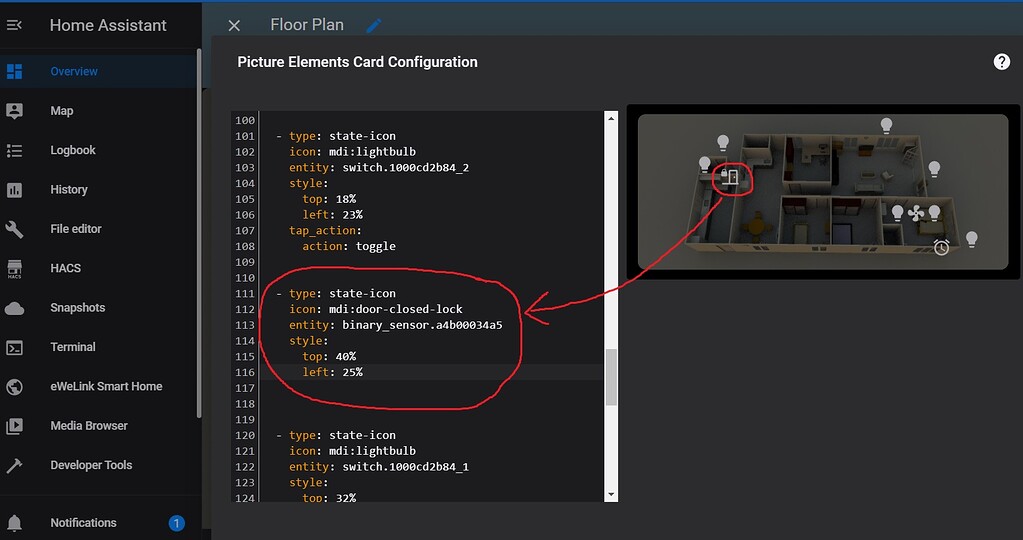
Task: Click the alarm clock icon on the floor plan
Action: 941,247
